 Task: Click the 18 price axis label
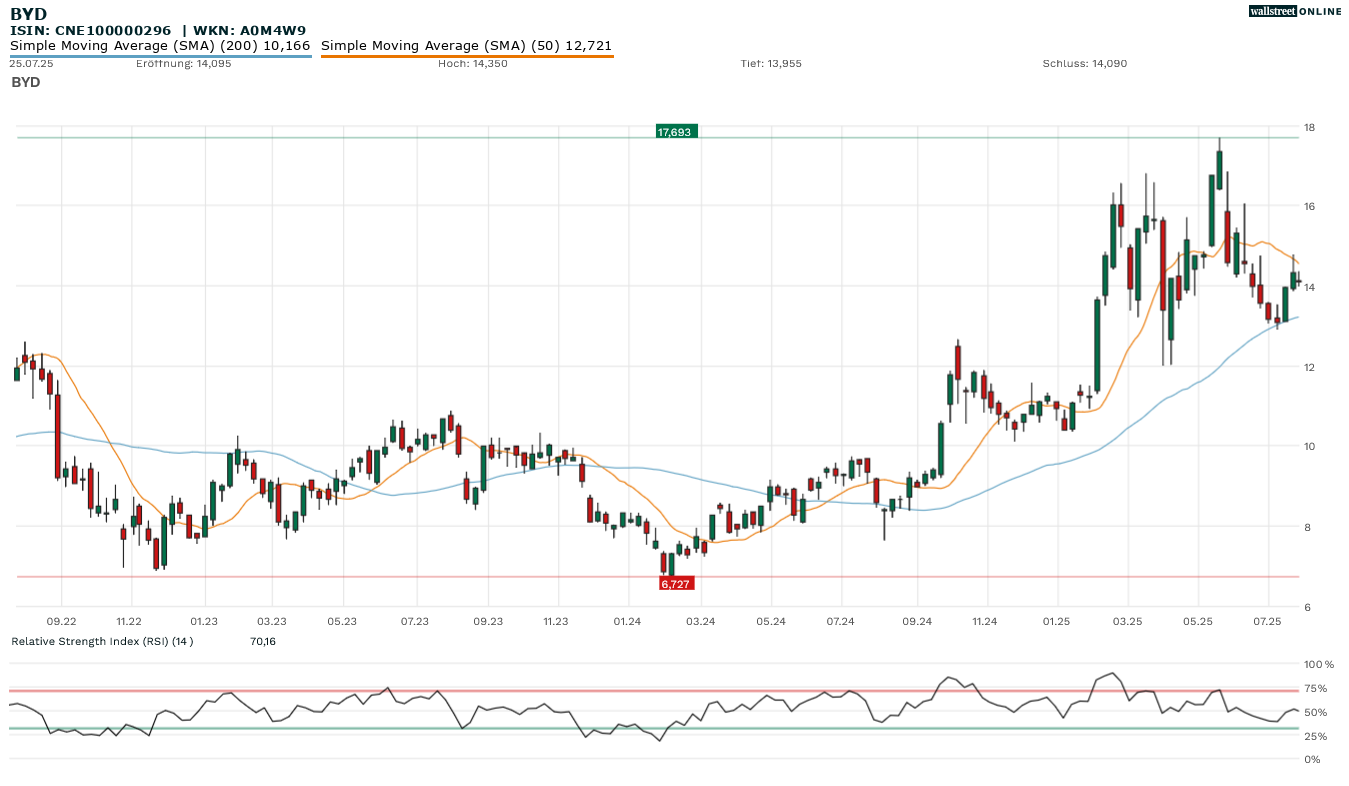(x=1309, y=127)
